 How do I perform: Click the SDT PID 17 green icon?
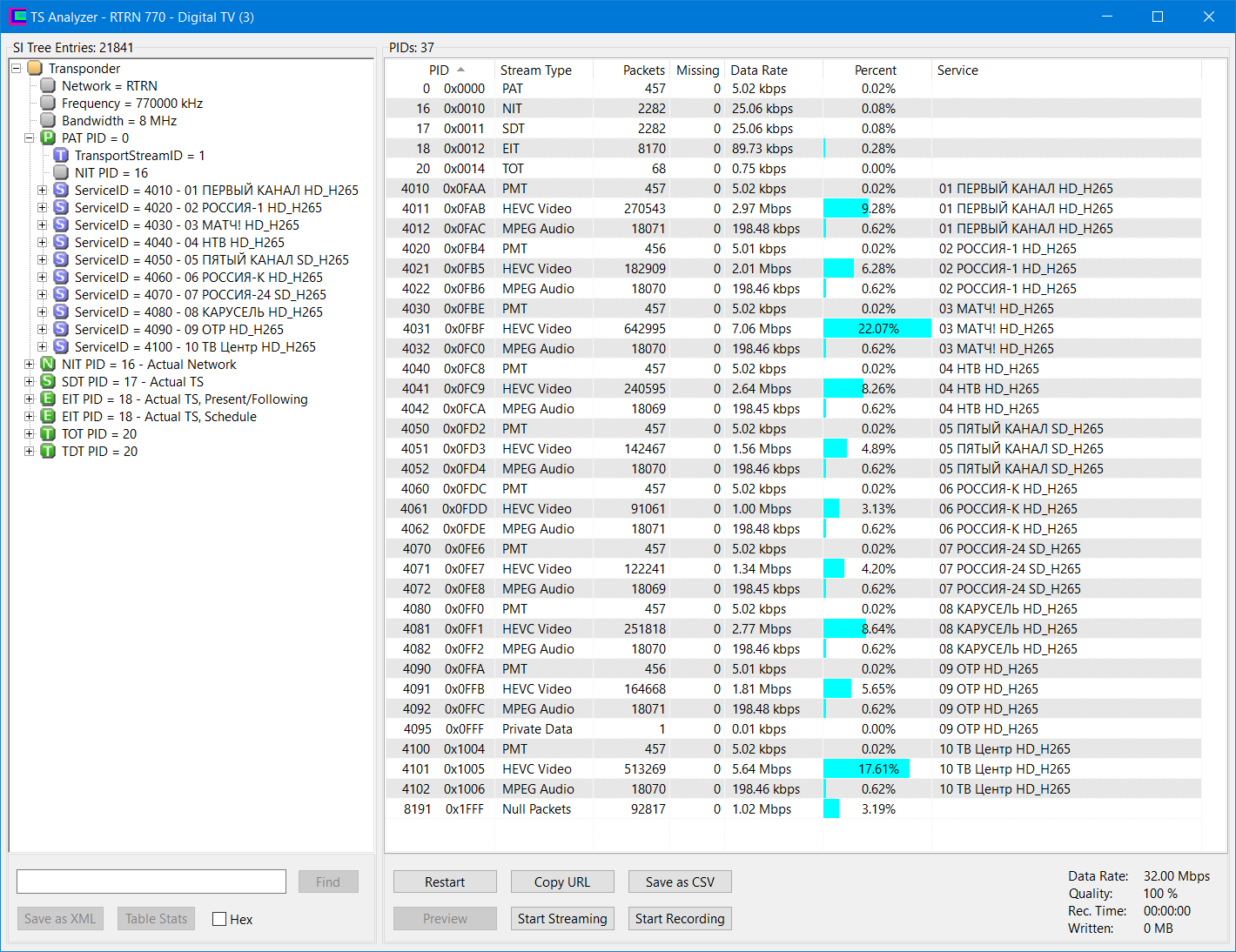48,382
